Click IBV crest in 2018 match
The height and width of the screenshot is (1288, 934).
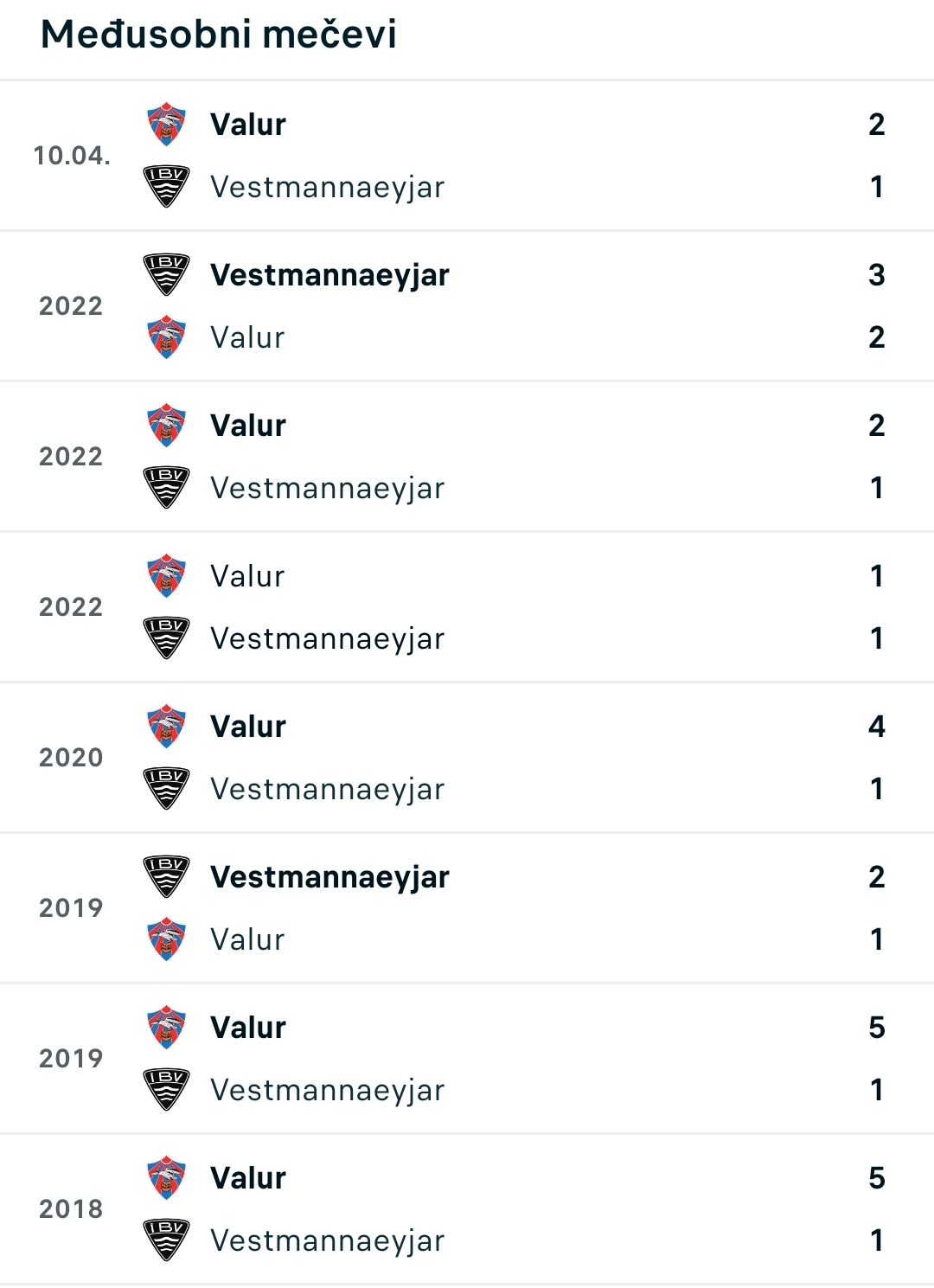(x=166, y=1240)
